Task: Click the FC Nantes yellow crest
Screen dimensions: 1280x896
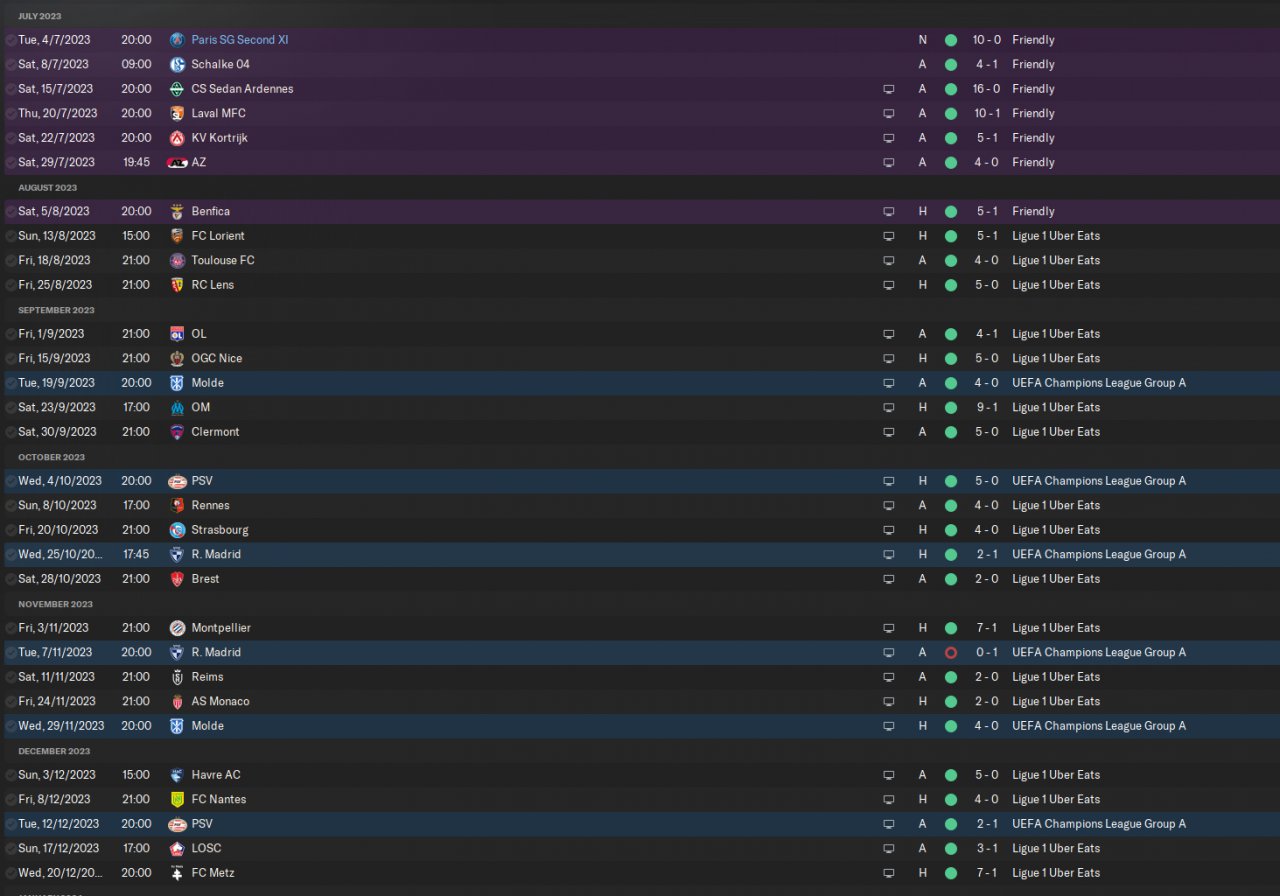Action: [x=177, y=799]
